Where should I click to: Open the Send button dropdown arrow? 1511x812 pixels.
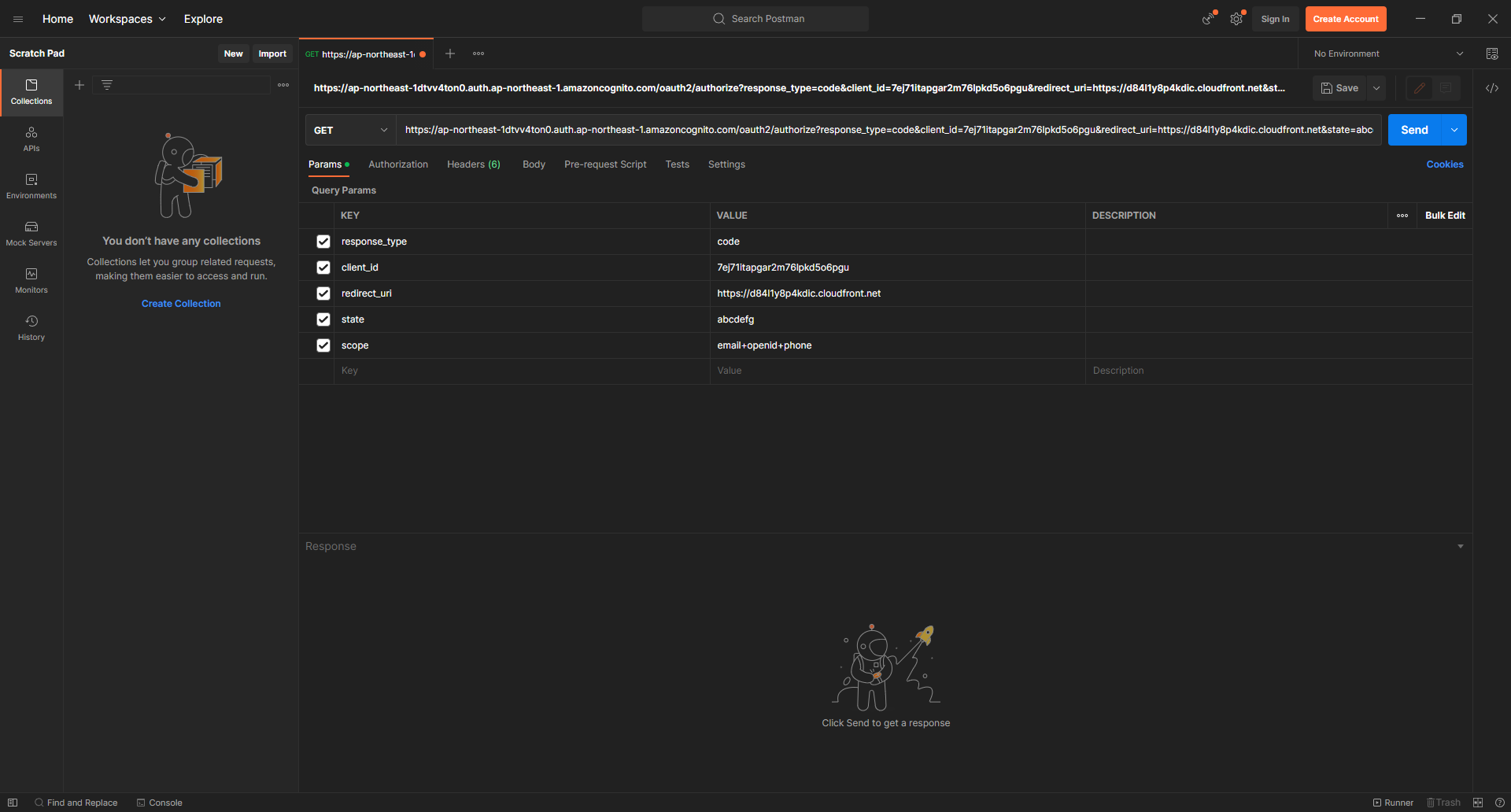pos(1454,130)
